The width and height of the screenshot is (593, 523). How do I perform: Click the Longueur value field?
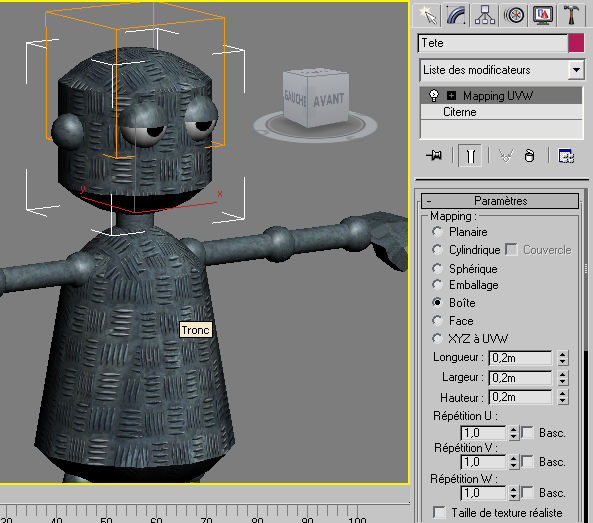(x=520, y=358)
